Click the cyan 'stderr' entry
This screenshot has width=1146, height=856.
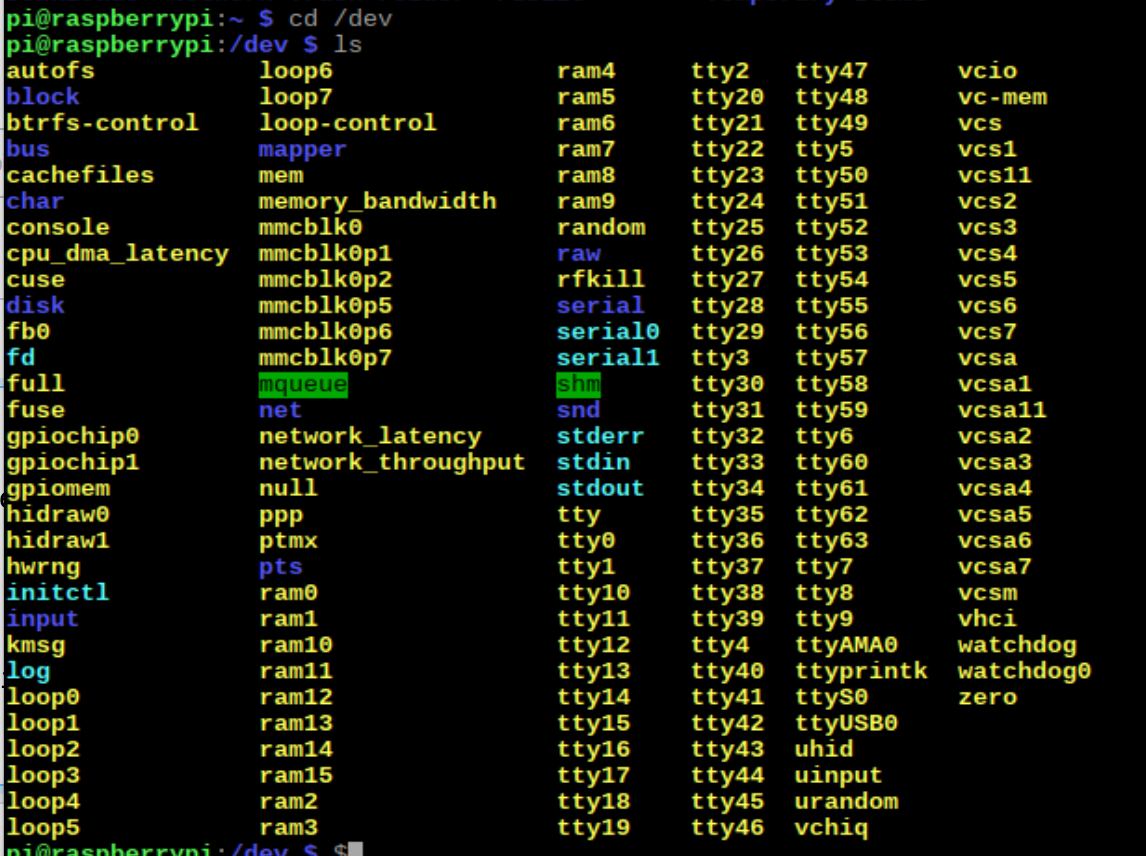(x=601, y=436)
